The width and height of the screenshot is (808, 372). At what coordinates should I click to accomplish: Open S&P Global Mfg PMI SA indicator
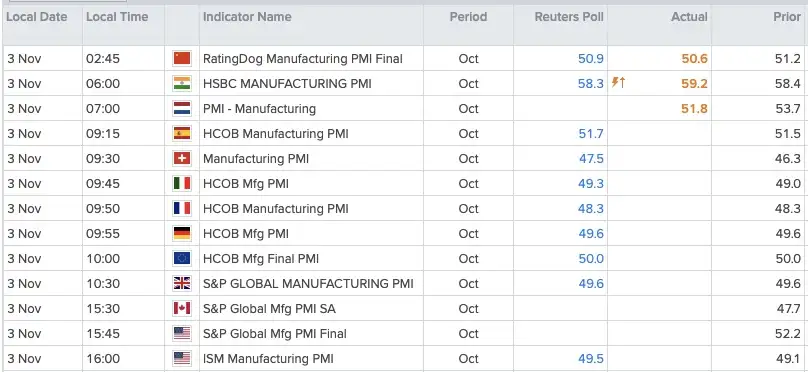click(x=270, y=309)
